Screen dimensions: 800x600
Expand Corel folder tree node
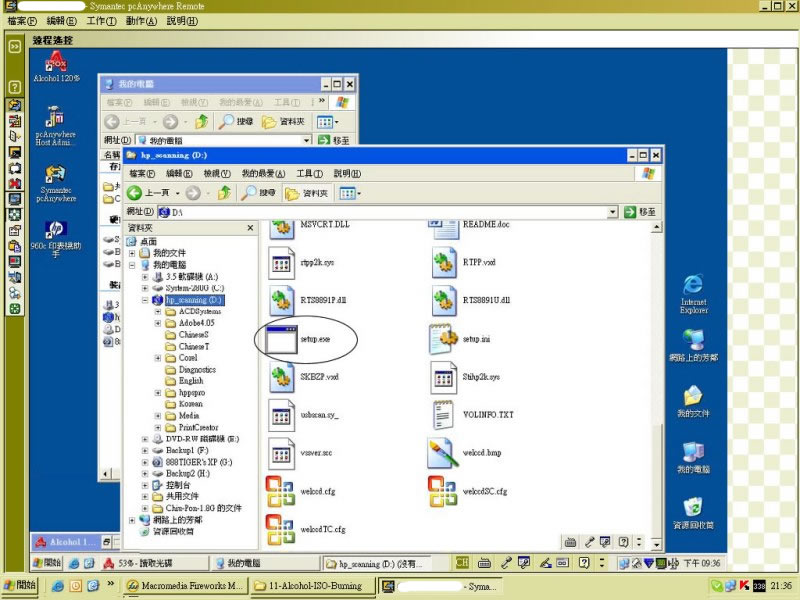tap(158, 358)
